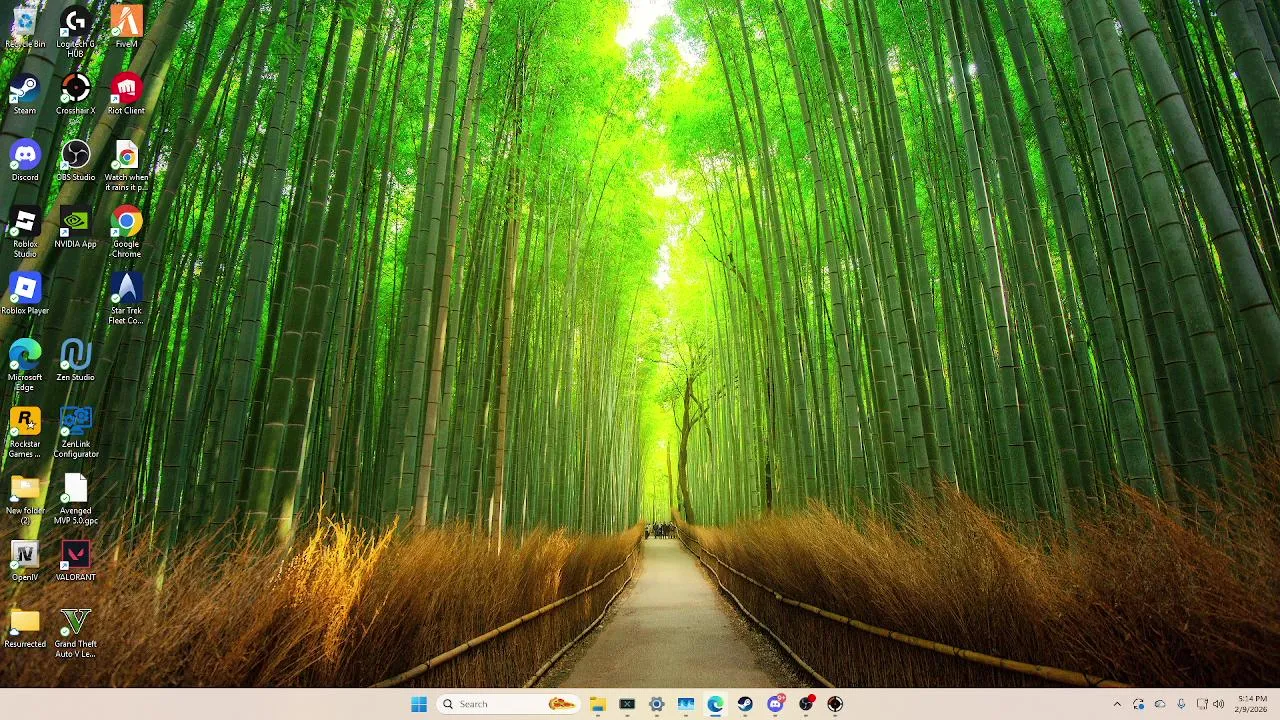The image size is (1280, 720).
Task: Select the NVIDIA App desktop icon
Action: [75, 228]
